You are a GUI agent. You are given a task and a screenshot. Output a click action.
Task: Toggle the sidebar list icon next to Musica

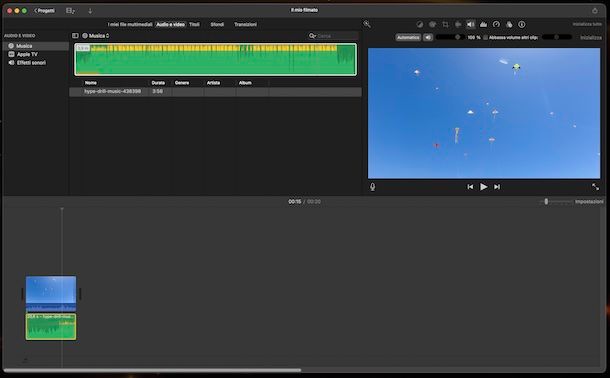[75, 36]
